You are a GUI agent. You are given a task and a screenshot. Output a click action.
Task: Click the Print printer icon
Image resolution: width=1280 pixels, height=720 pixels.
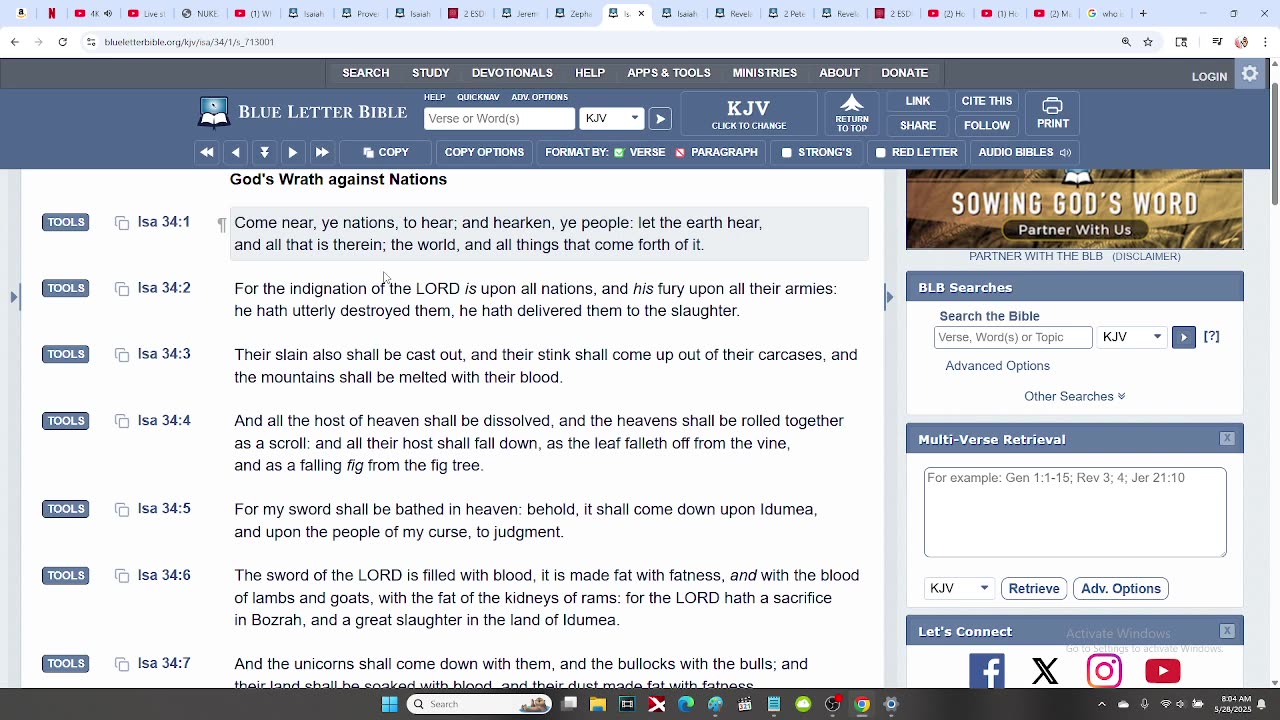[1052, 106]
